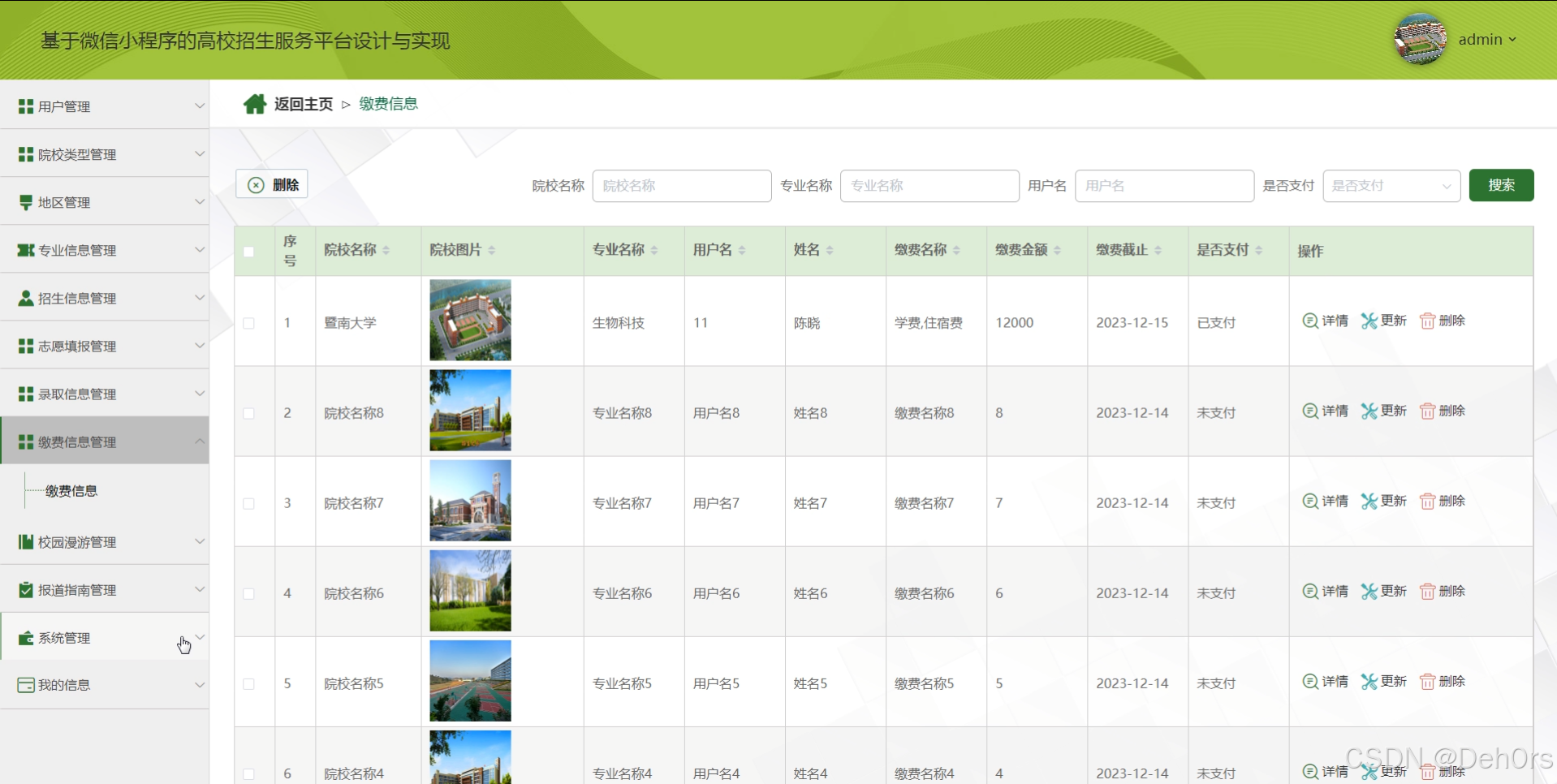Open 志愿填报管理 menu label
This screenshot has width=1557, height=784.
[x=77, y=346]
